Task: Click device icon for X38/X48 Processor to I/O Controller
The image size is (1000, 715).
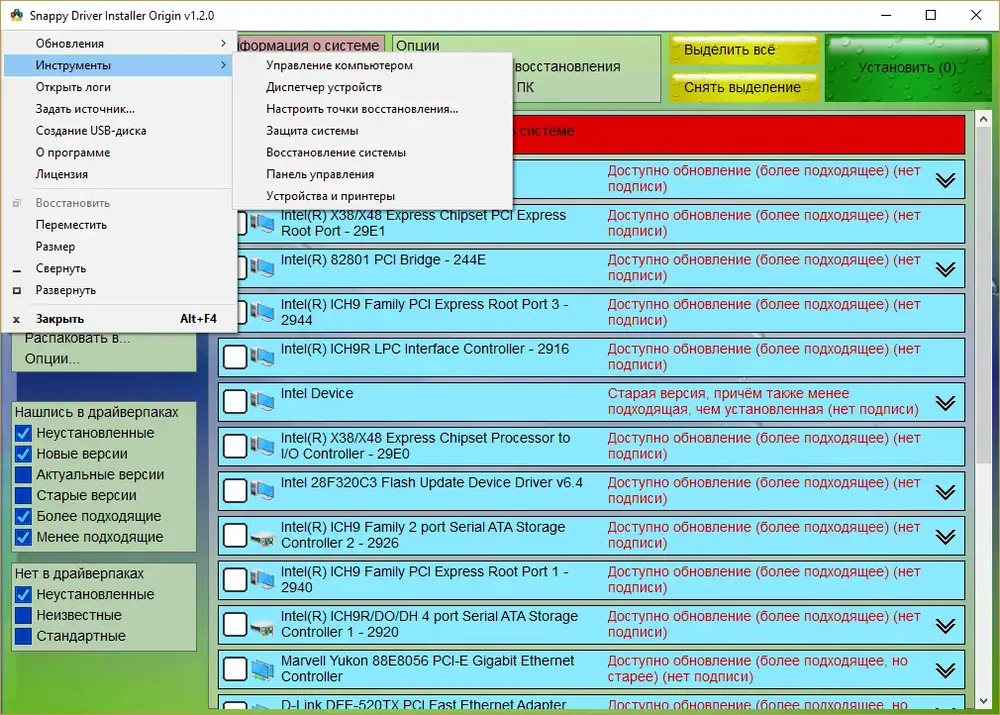Action: click(262, 446)
